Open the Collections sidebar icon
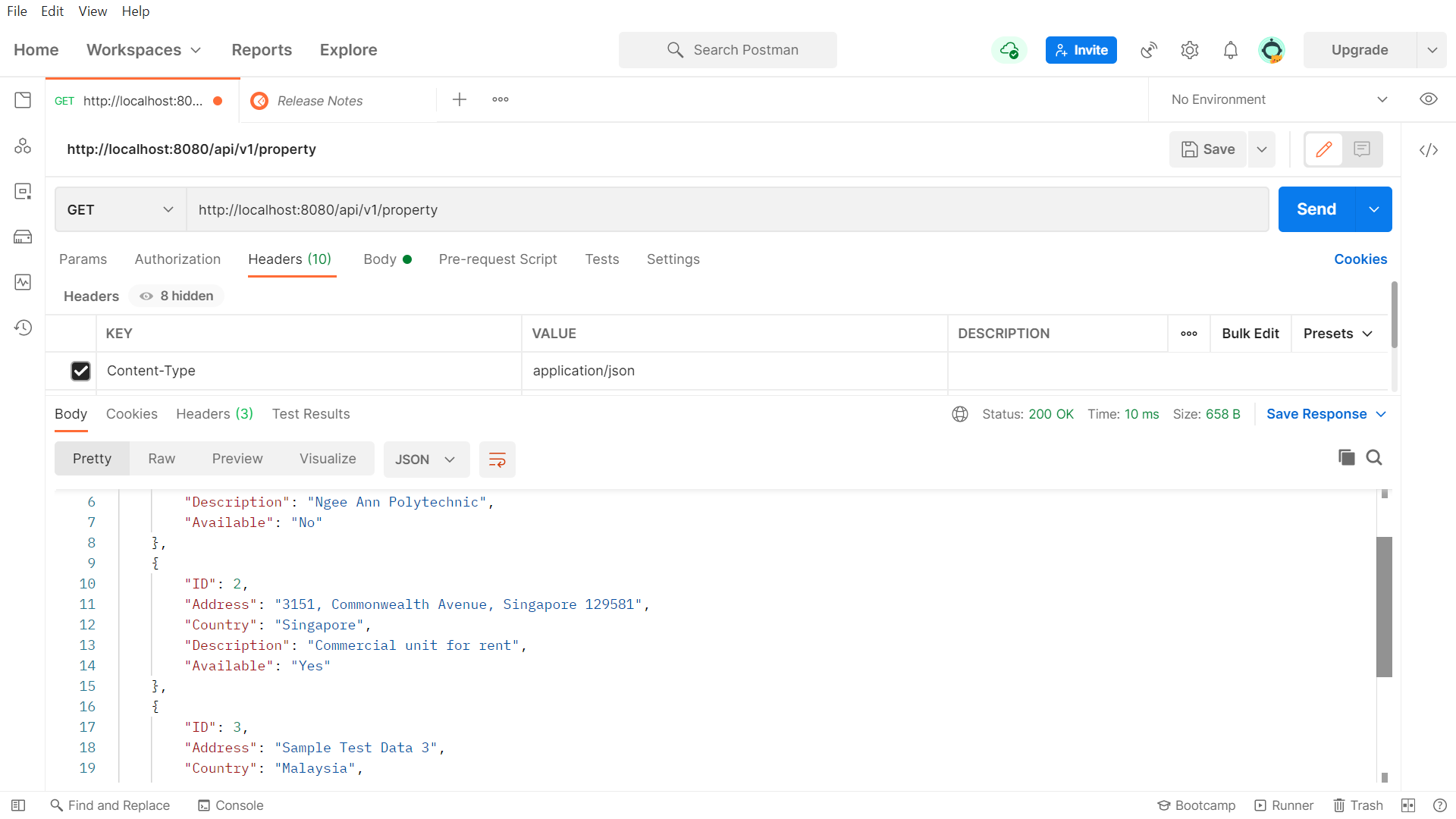Image resolution: width=1456 pixels, height=819 pixels. click(23, 100)
